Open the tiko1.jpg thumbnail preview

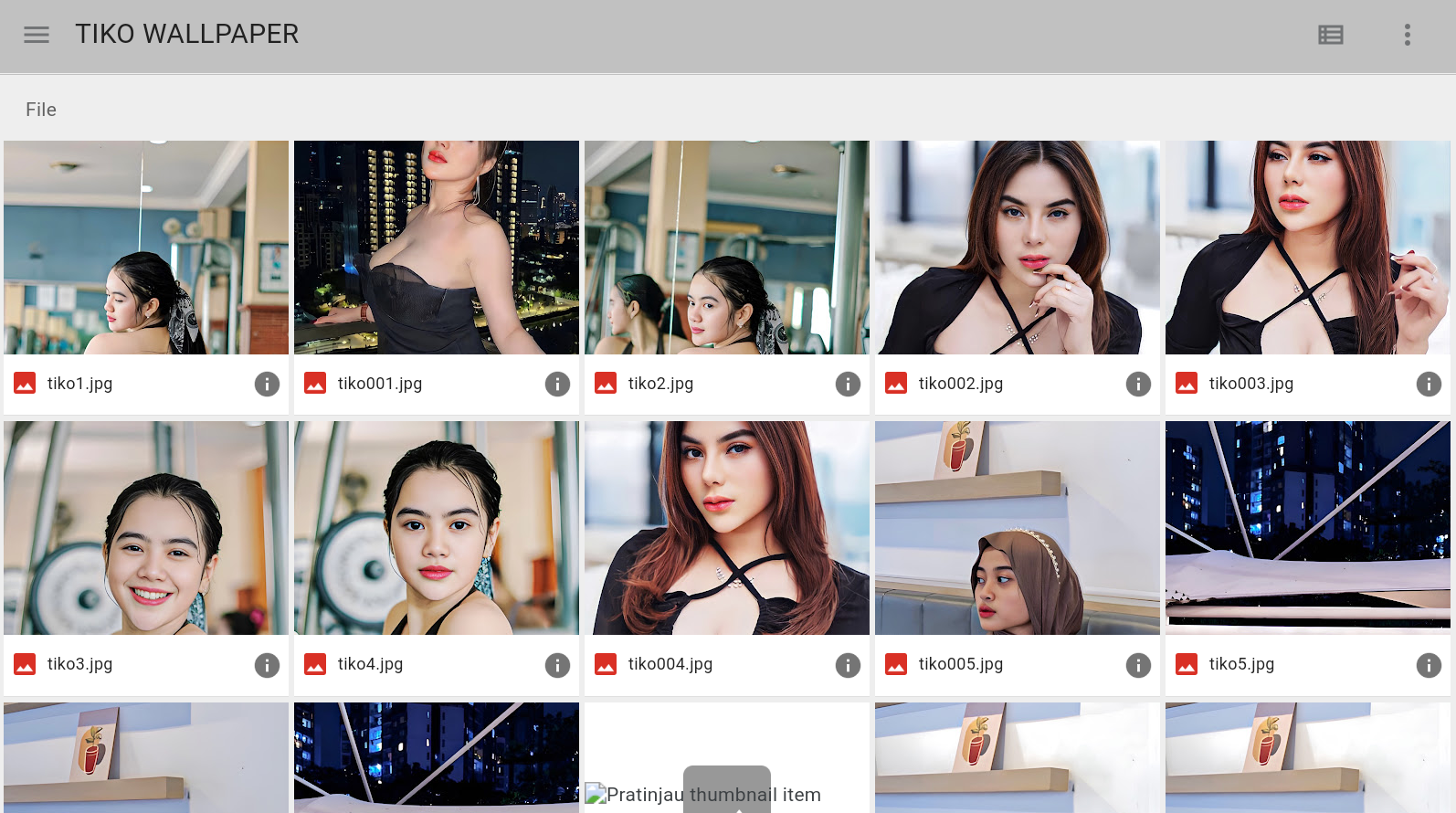coord(146,248)
